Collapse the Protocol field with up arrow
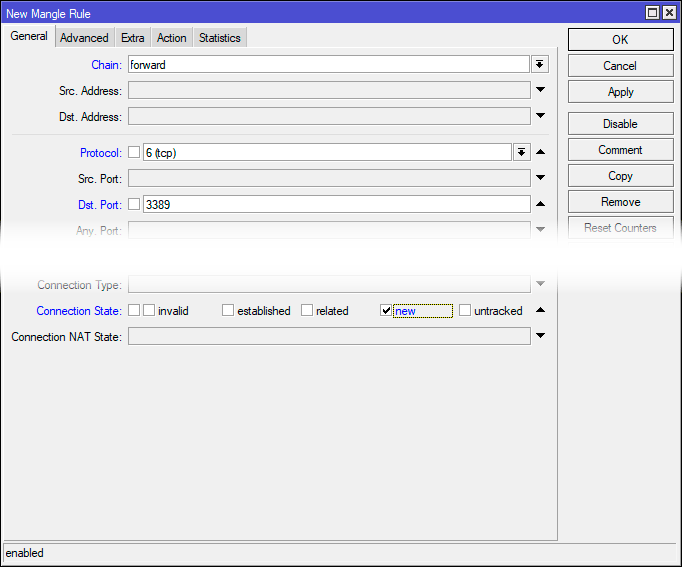682x567 pixels. [540, 152]
